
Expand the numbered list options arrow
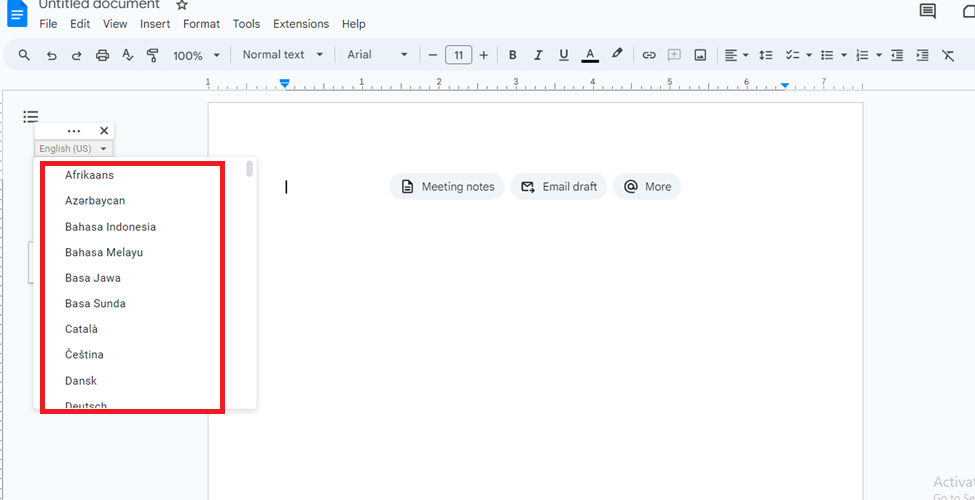click(x=879, y=55)
